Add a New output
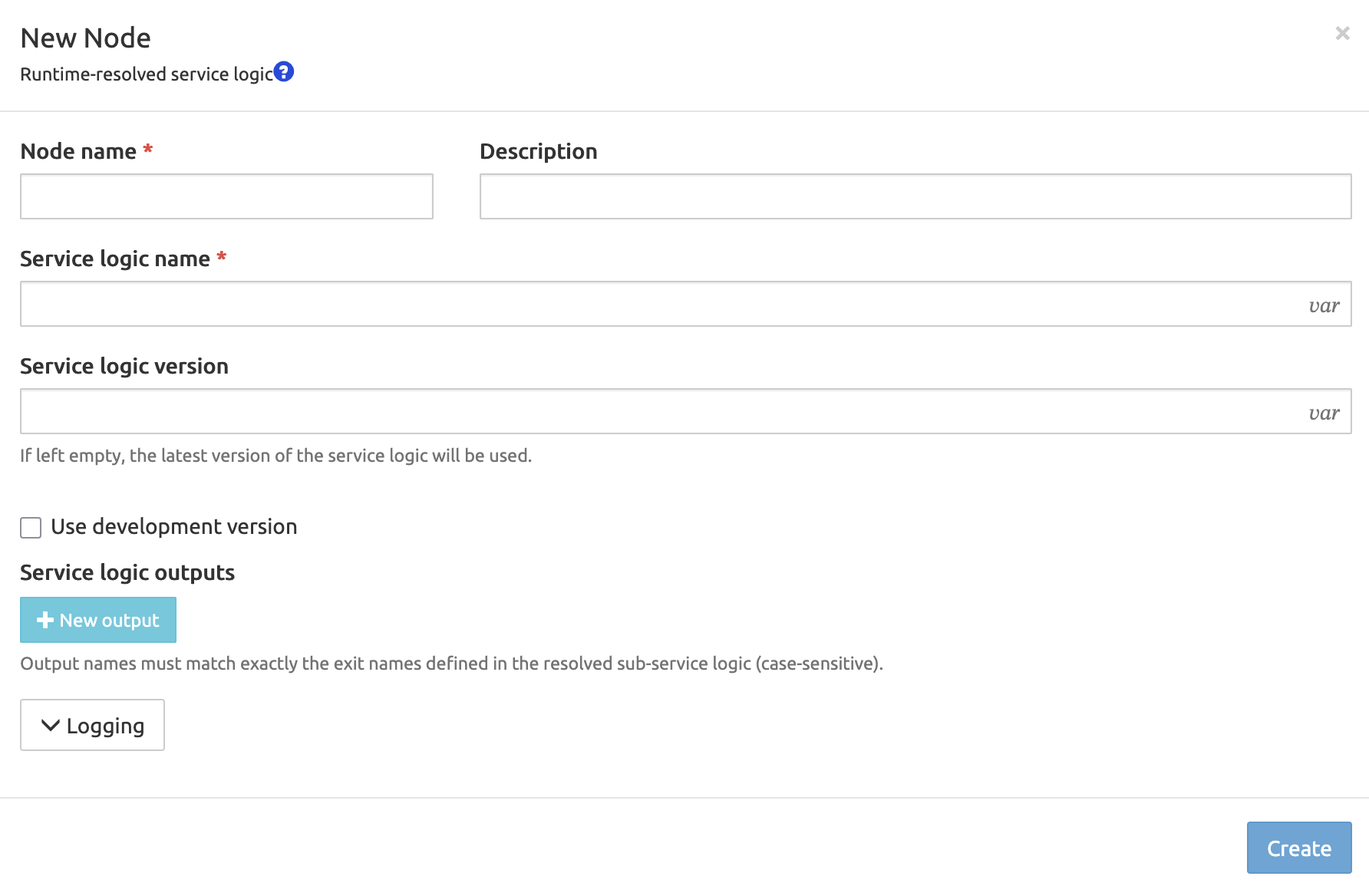 tap(98, 620)
